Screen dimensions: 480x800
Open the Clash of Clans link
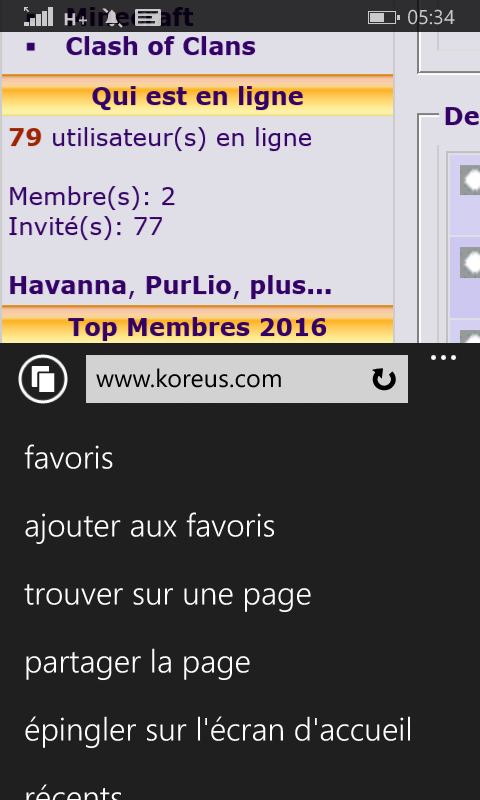tap(160, 47)
